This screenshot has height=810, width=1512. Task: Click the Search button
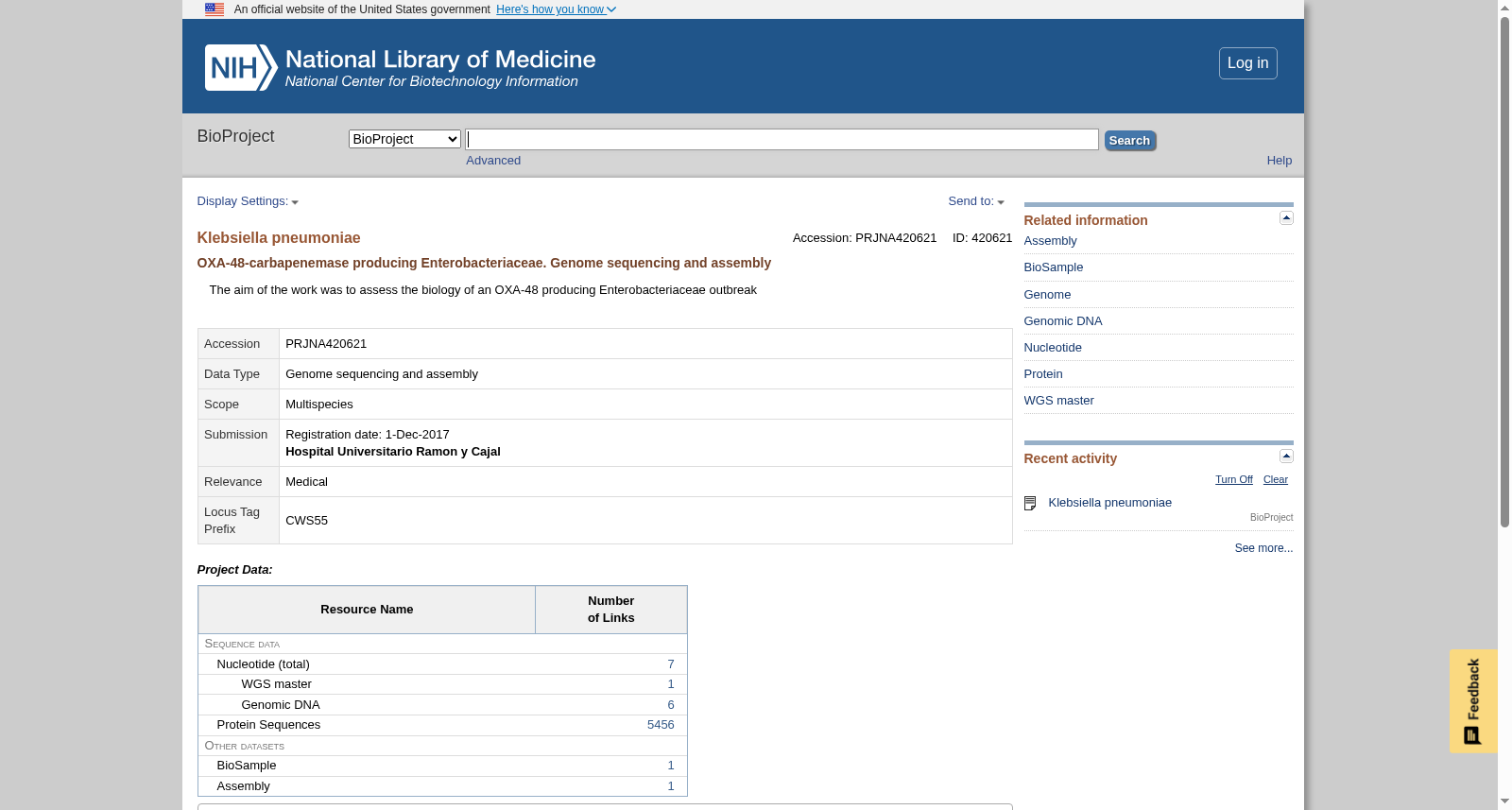(1129, 141)
